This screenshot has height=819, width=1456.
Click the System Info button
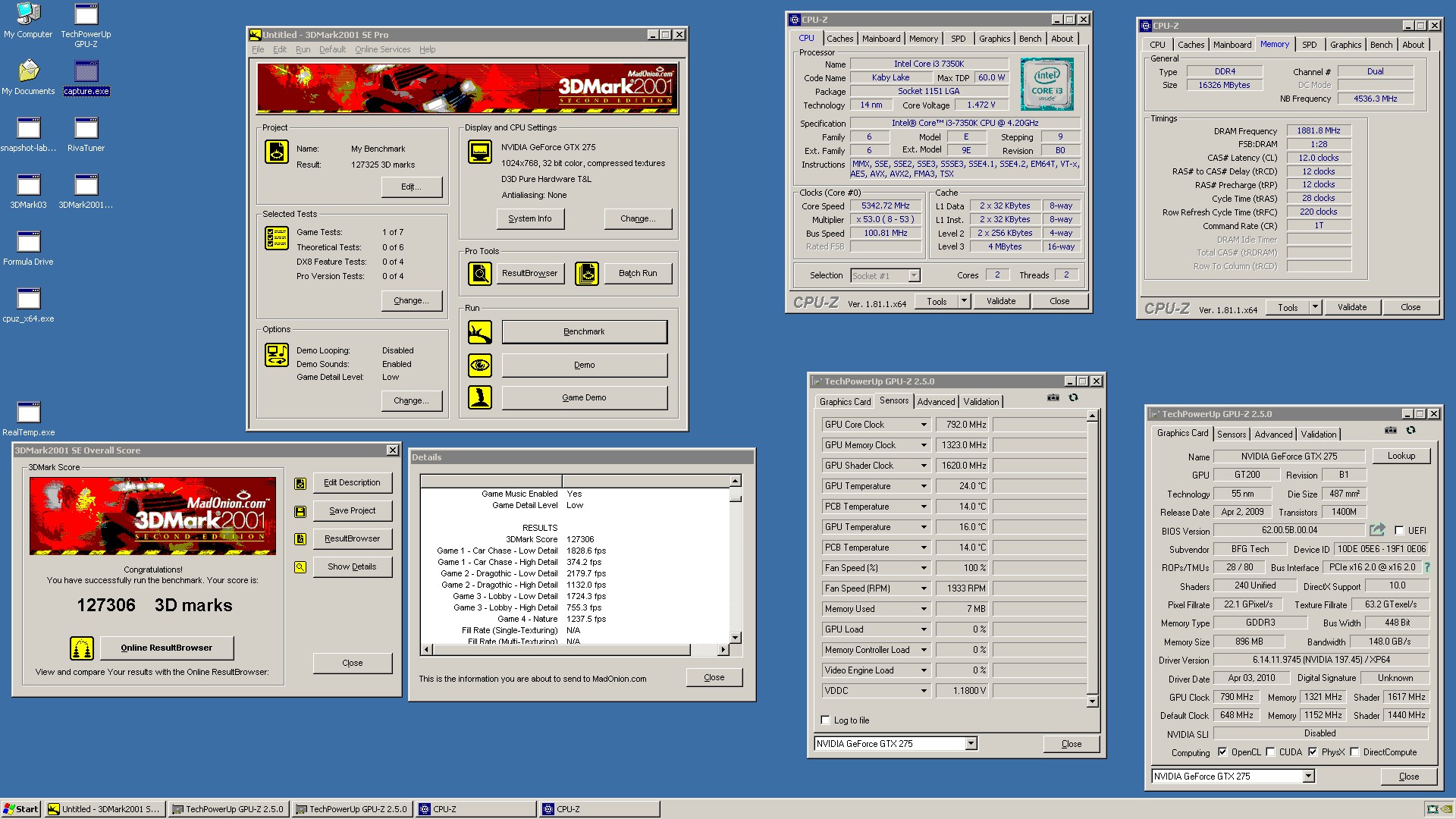click(529, 218)
